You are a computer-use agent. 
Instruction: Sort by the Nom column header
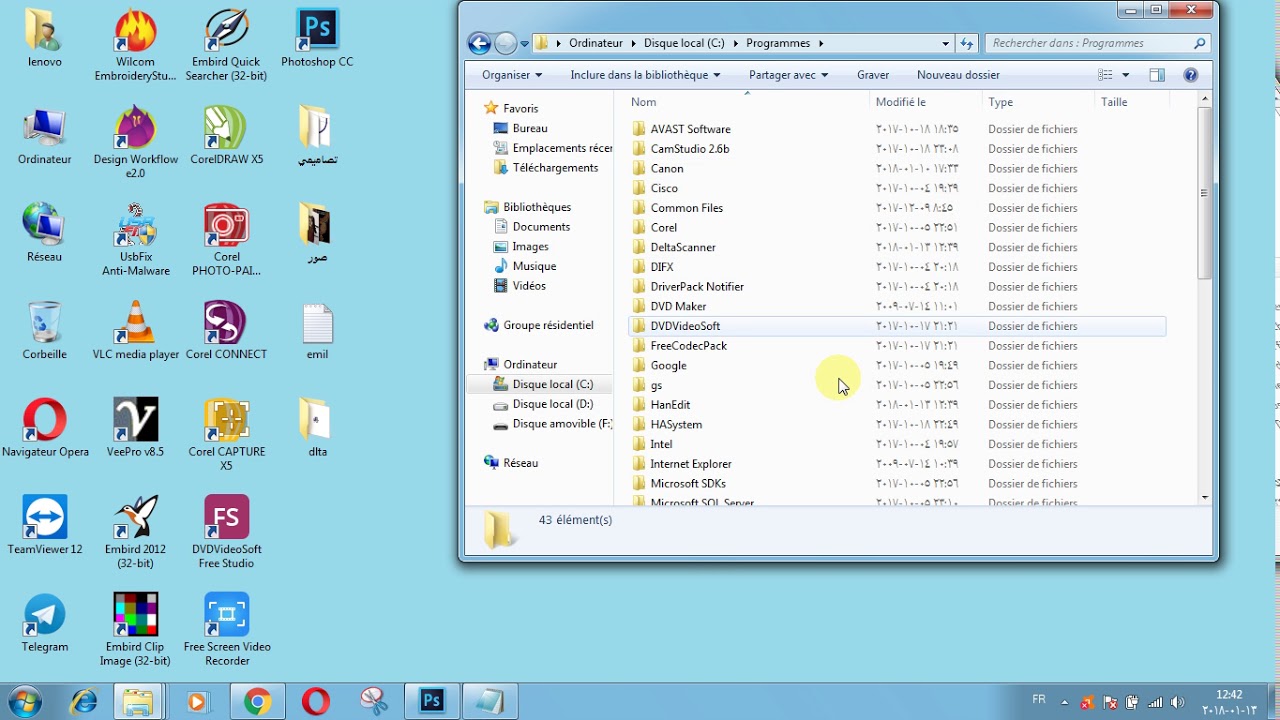(x=746, y=102)
